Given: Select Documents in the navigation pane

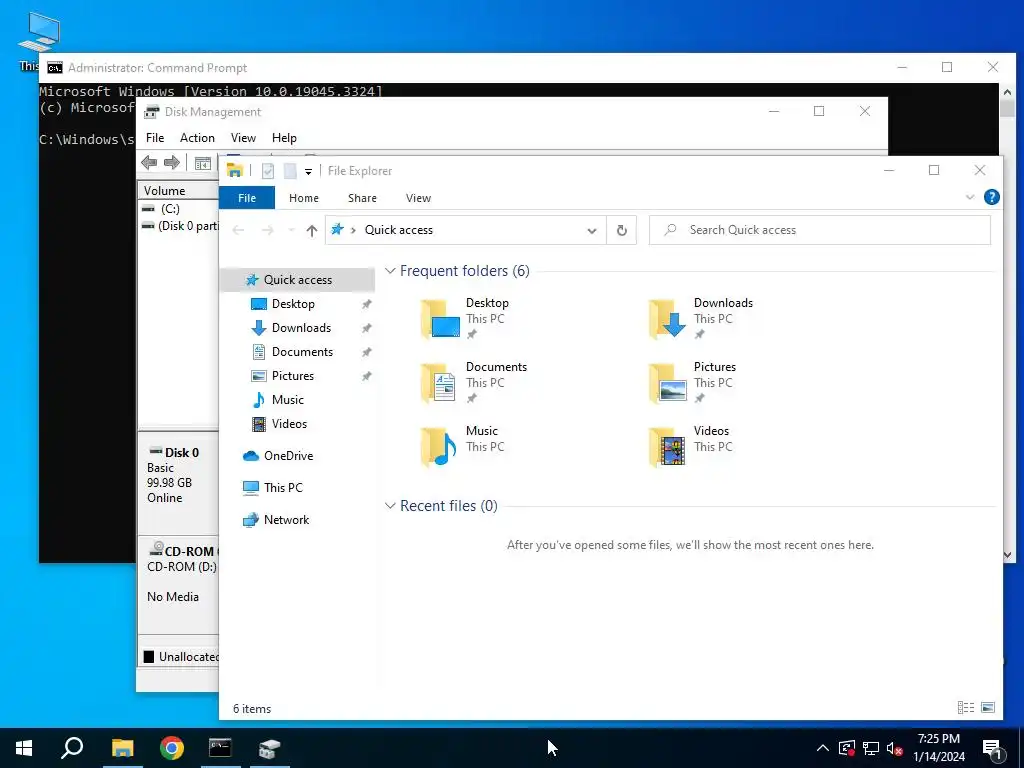Looking at the screenshot, I should point(302,351).
